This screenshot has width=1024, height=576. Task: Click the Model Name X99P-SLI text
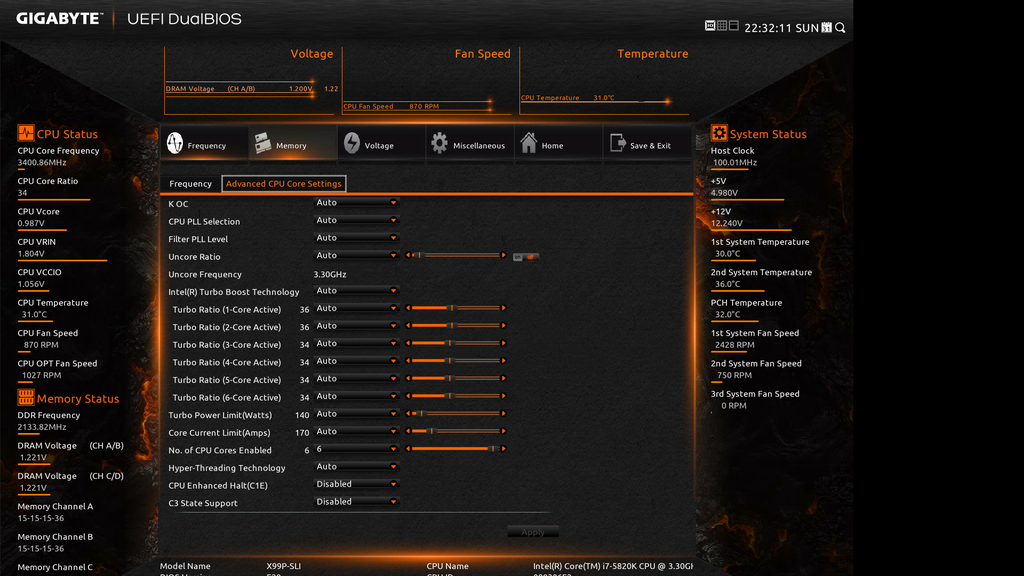283,566
